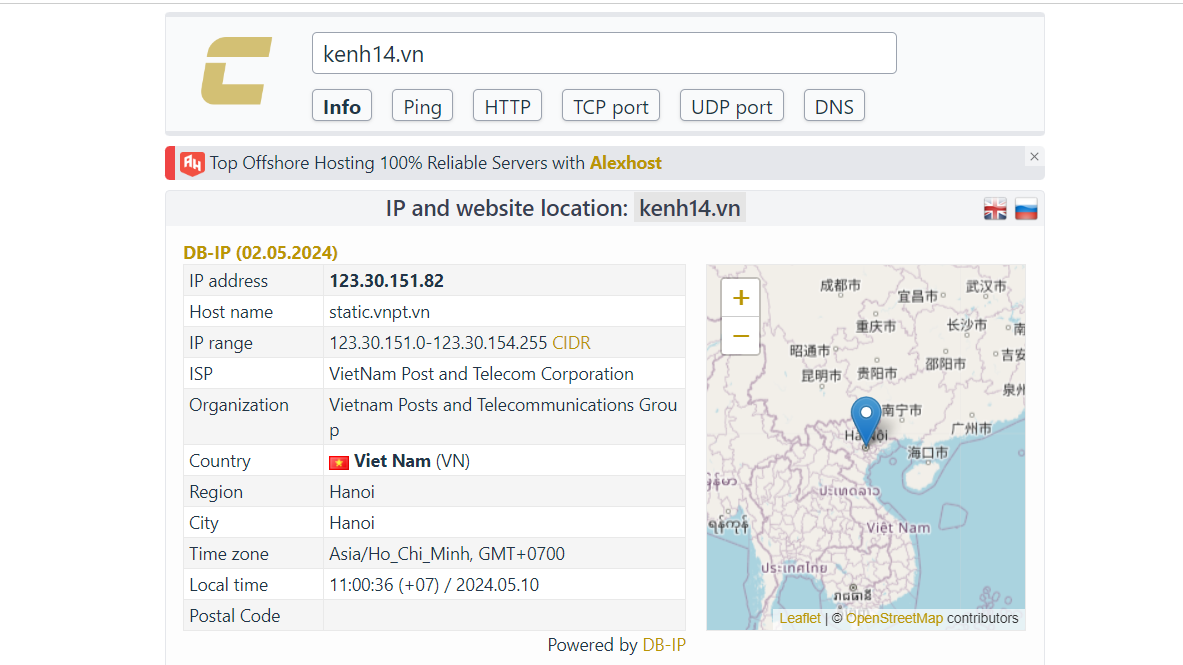Viewport: 1183px width, 665px height.
Task: Open the OpenStreetMap contributors link
Action: (894, 618)
